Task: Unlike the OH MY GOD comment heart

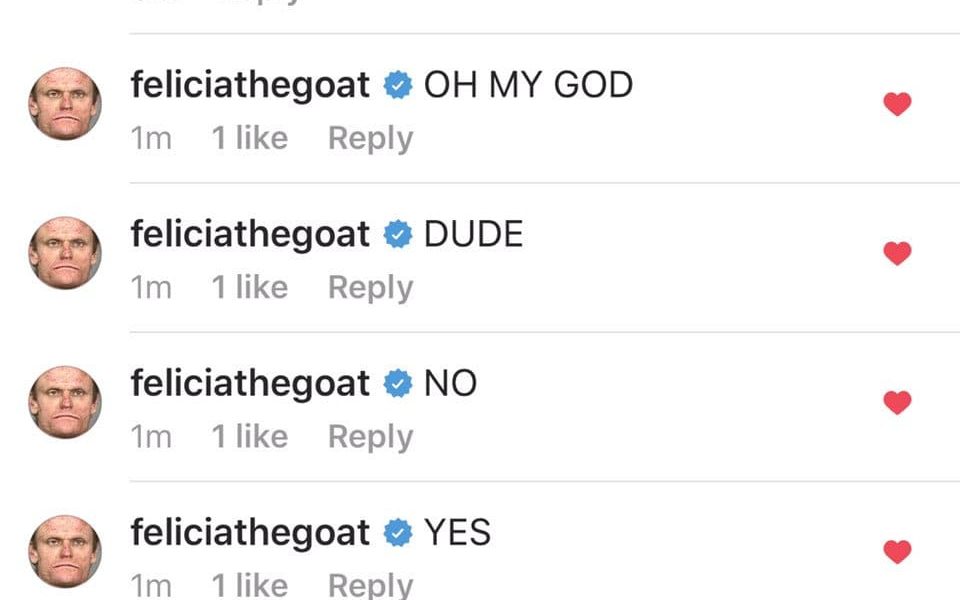Action: 897,103
